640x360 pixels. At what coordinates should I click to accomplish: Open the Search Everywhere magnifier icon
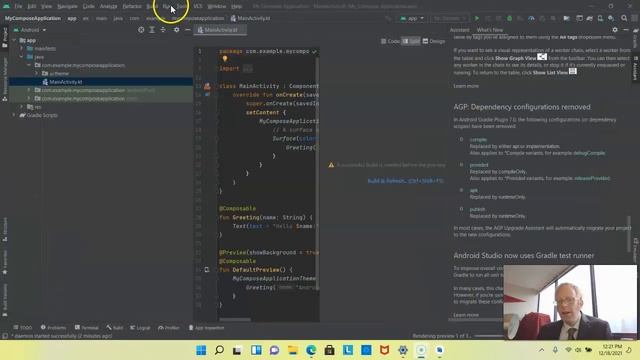pos(624,18)
